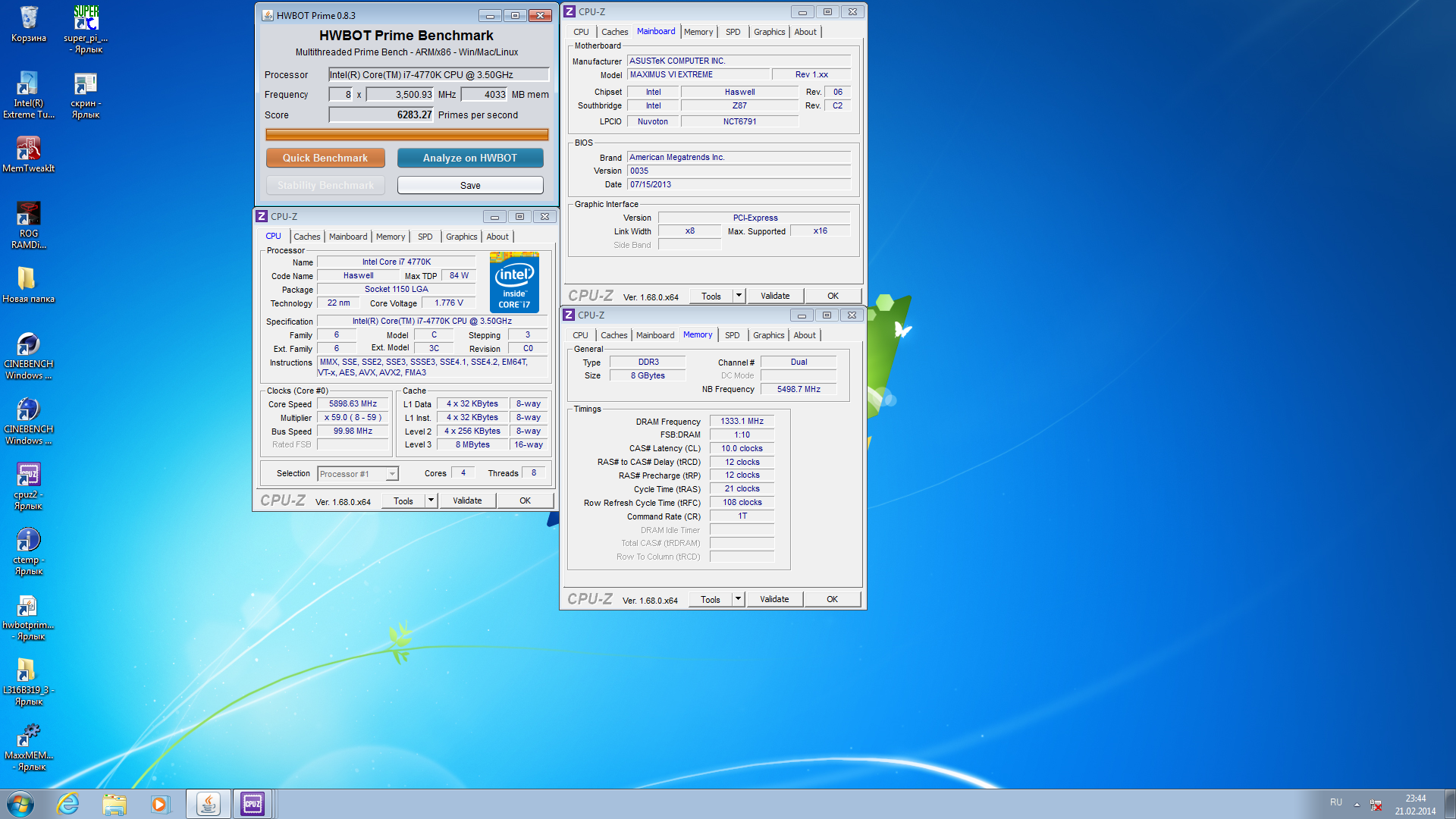Open Graphics tab in CPU-Z Mainboard window
This screenshot has height=819, width=1456.
[769, 32]
